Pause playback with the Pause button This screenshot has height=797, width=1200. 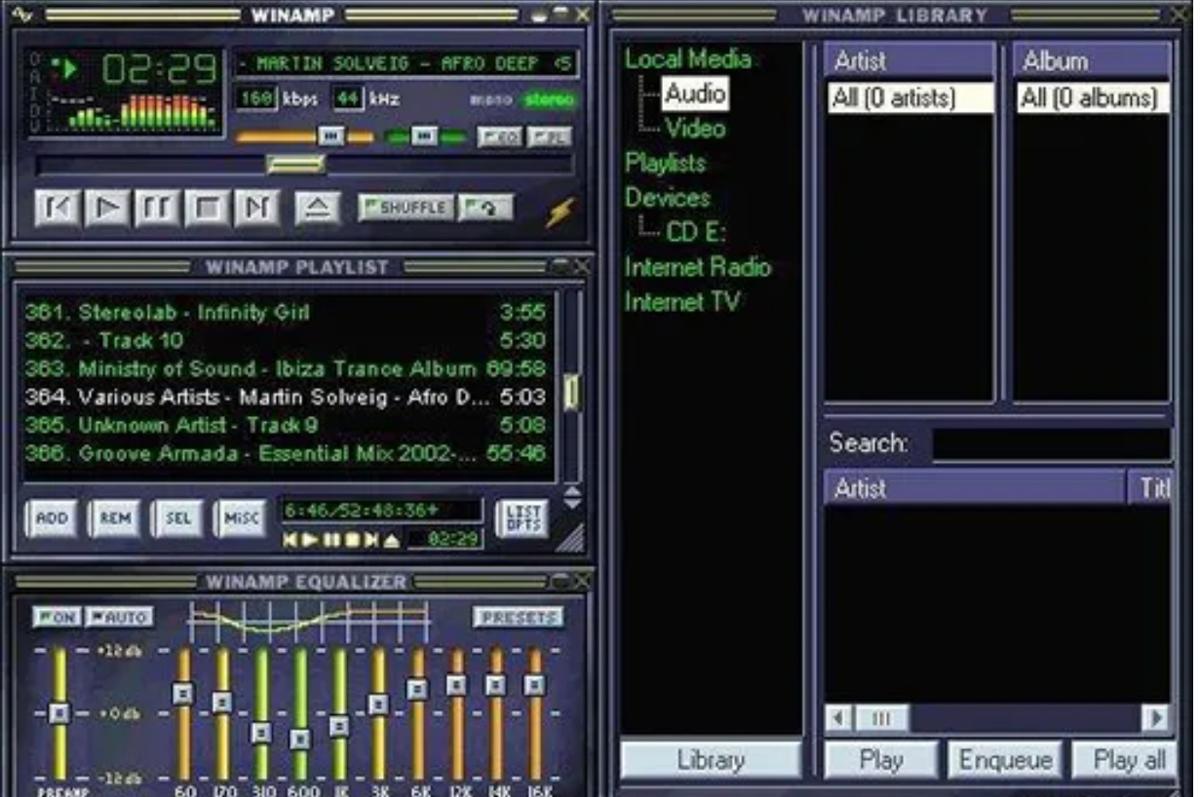point(158,208)
